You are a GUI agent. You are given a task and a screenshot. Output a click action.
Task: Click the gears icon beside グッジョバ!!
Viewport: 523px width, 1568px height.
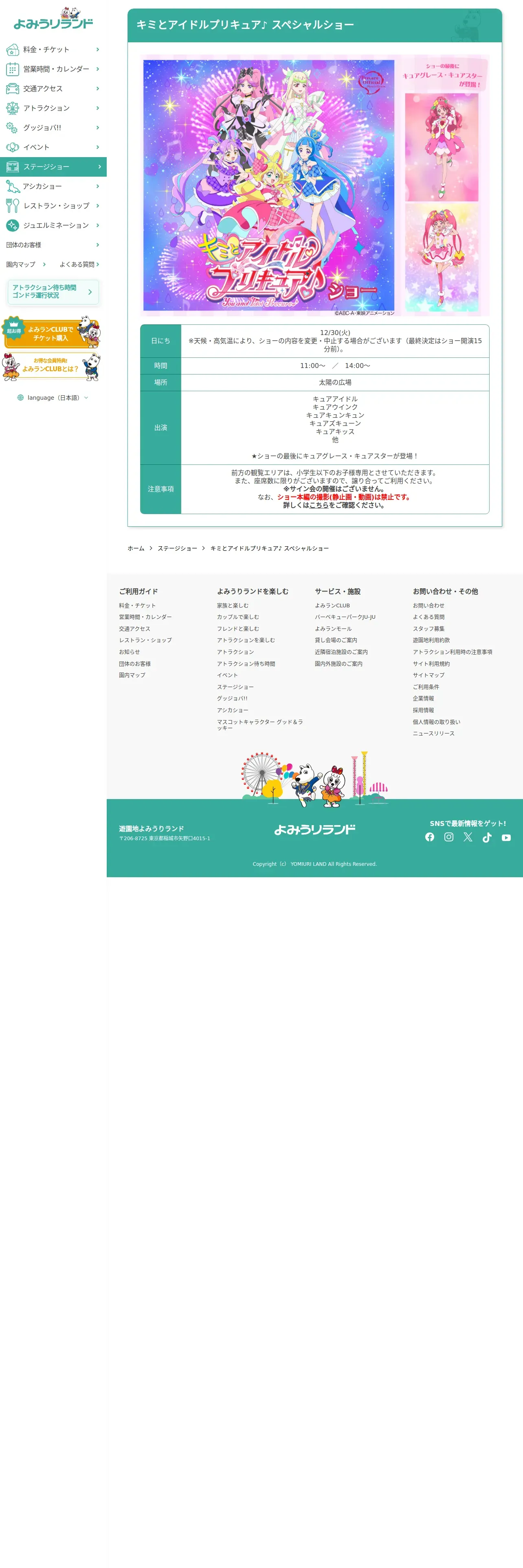coord(12,128)
